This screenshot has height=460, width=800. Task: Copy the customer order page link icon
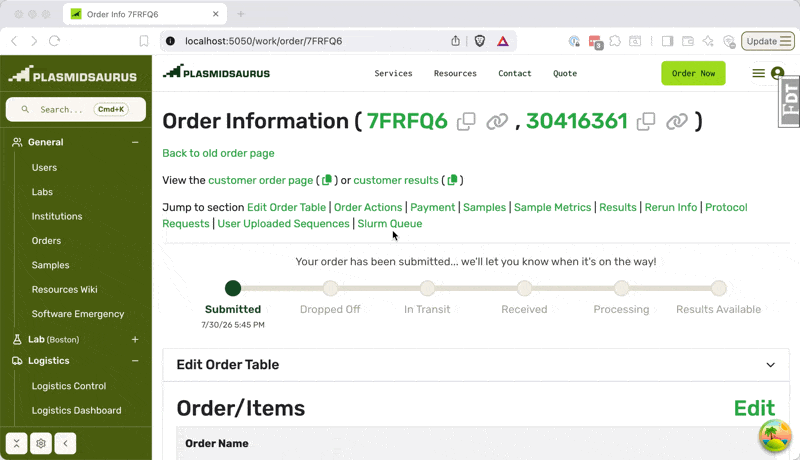[327, 180]
